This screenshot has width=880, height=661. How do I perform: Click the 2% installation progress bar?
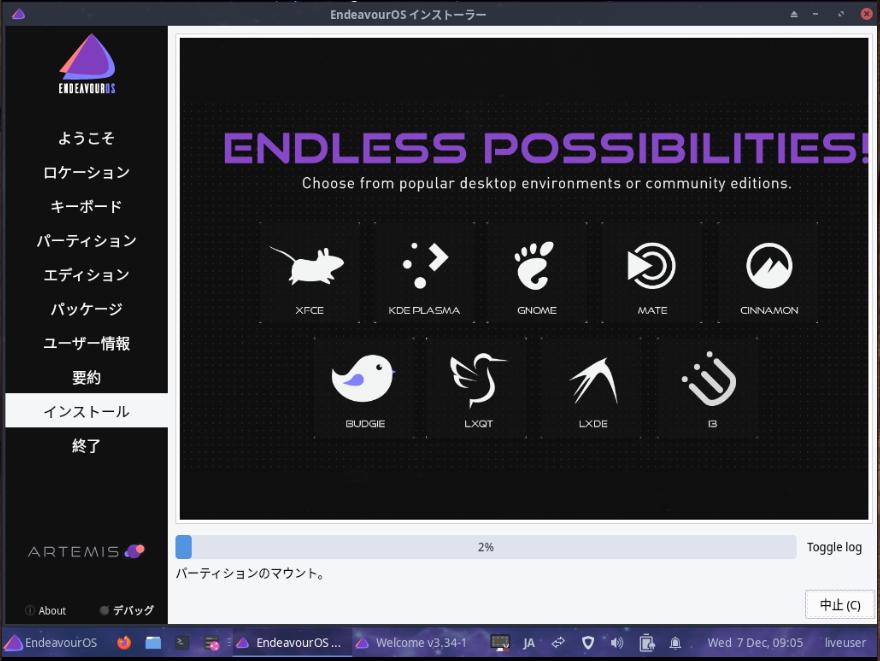[x=485, y=547]
